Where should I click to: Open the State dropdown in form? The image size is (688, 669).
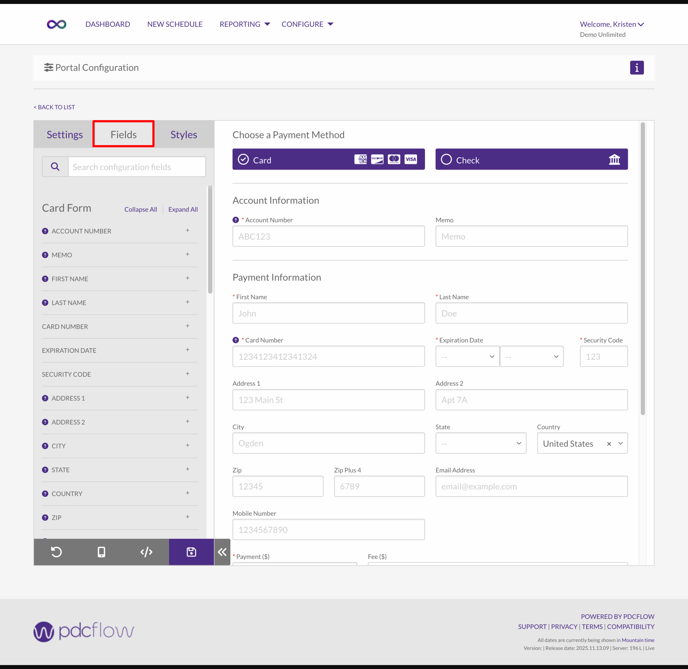pyautogui.click(x=480, y=443)
